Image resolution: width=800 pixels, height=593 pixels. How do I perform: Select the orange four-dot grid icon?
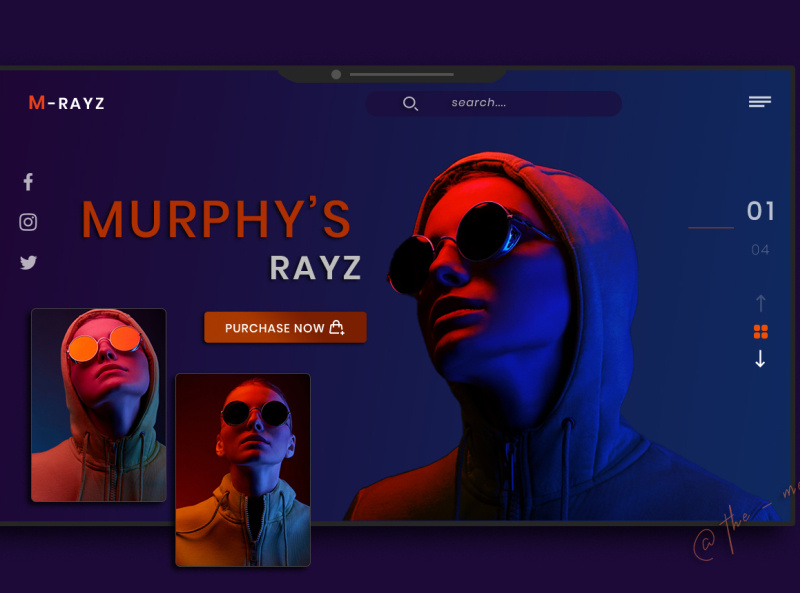(760, 331)
